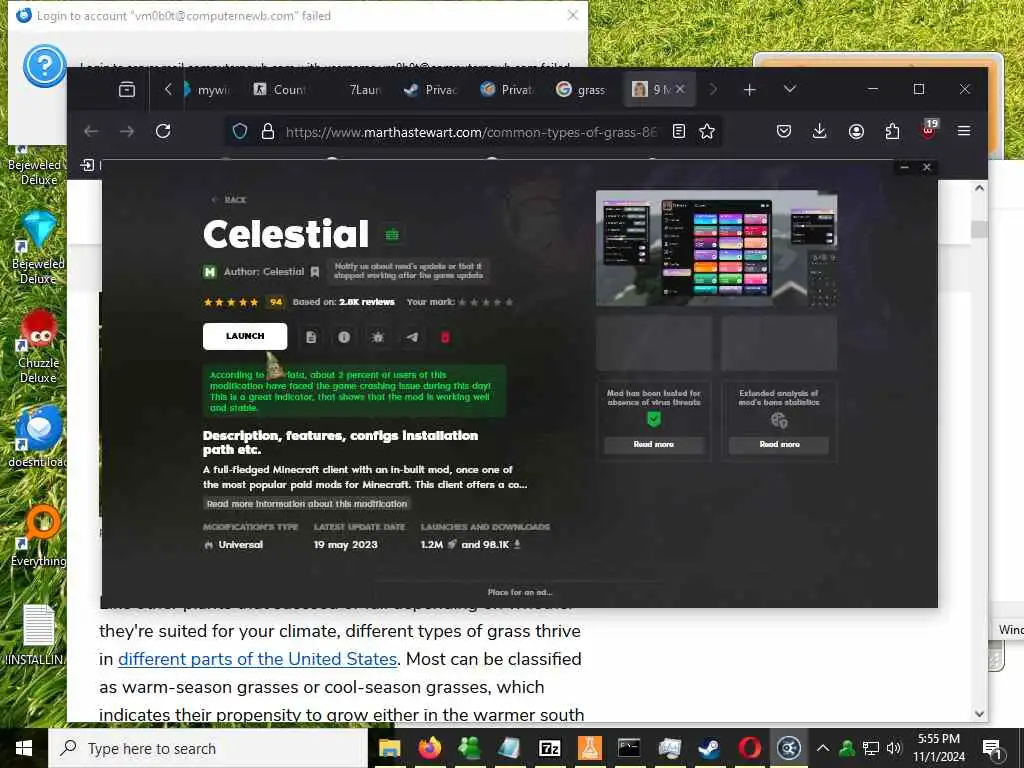The width and height of the screenshot is (1024, 768).
Task: Close the Login failed dialog
Action: [x=573, y=15]
